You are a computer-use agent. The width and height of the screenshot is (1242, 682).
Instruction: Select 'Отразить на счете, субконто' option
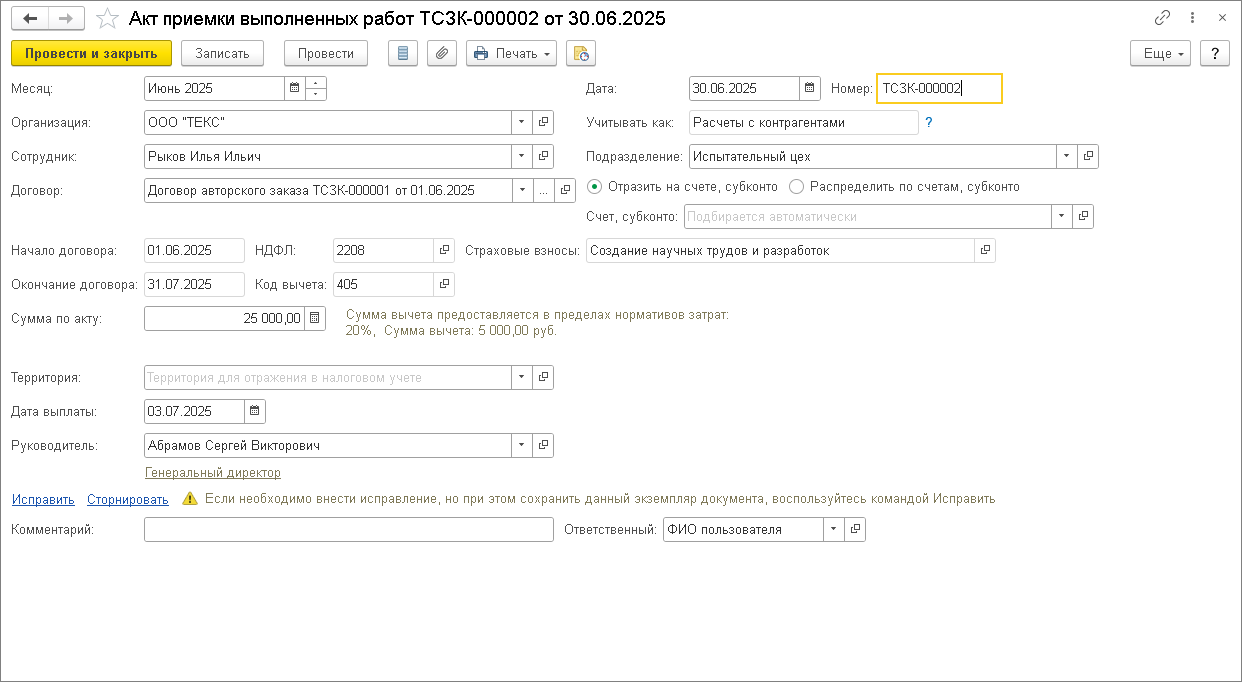[x=595, y=186]
